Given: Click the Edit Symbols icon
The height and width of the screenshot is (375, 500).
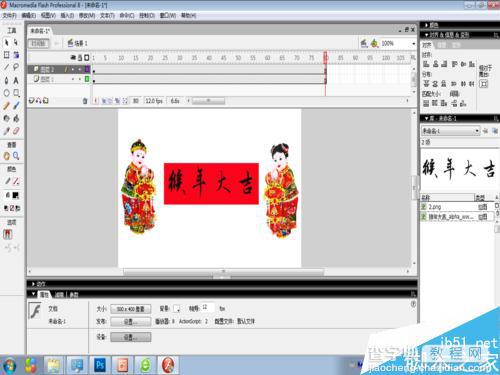Looking at the screenshot, I should (x=375, y=43).
